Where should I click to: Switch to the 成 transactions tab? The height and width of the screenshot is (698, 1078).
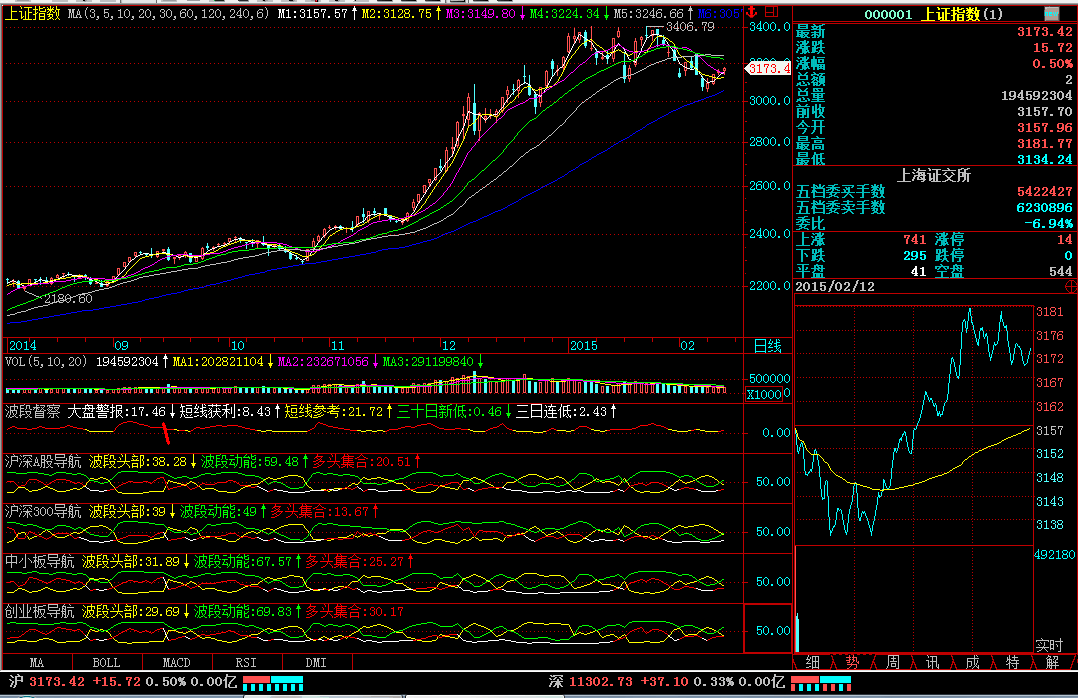(972, 662)
